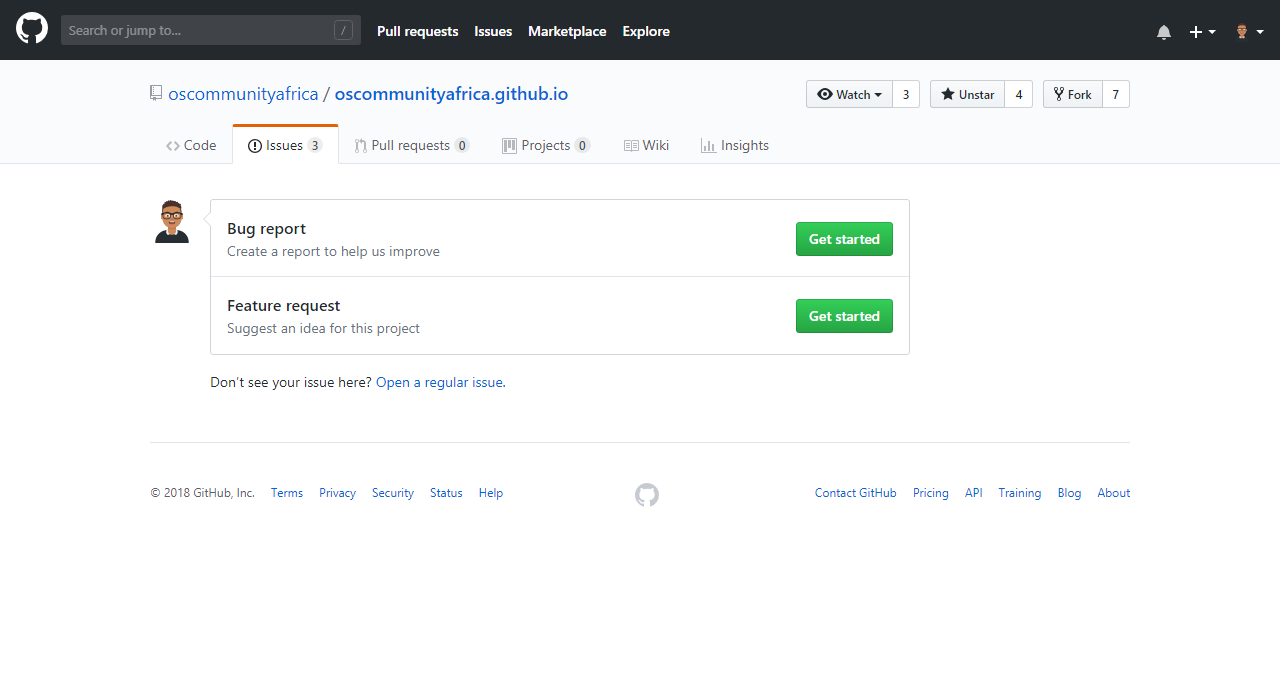
Task: Open the Training footer link
Action: coord(1020,493)
